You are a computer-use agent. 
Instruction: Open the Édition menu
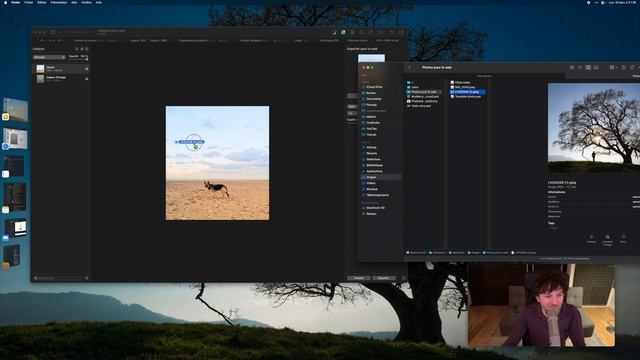pyautogui.click(x=42, y=2)
